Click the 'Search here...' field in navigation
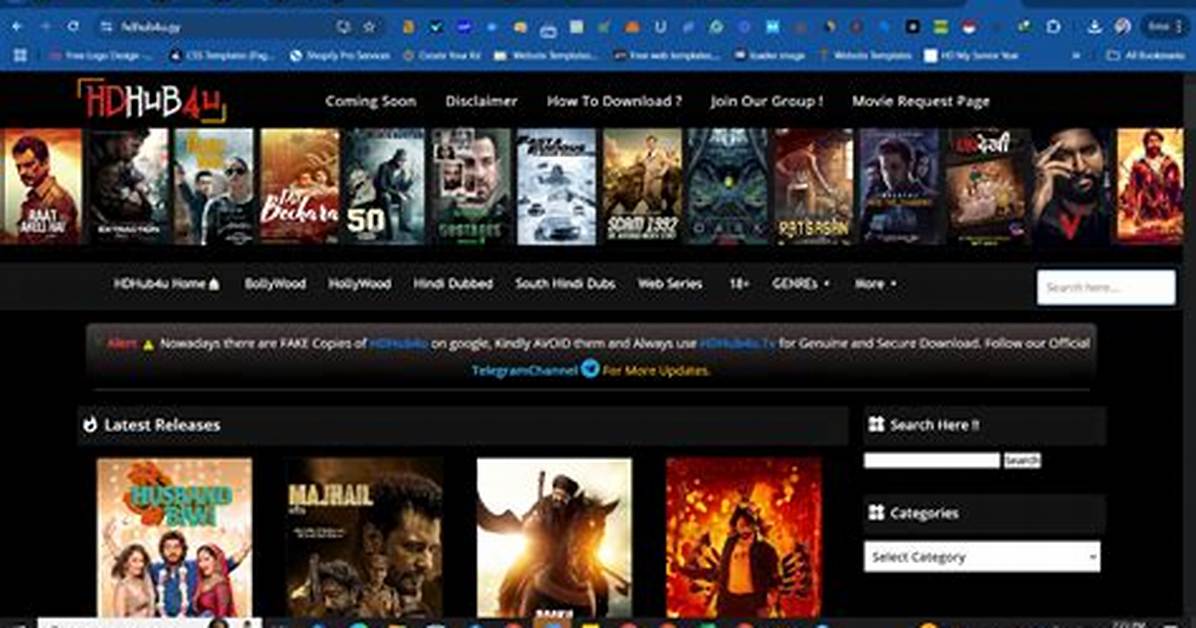The image size is (1196, 628). [x=1106, y=287]
